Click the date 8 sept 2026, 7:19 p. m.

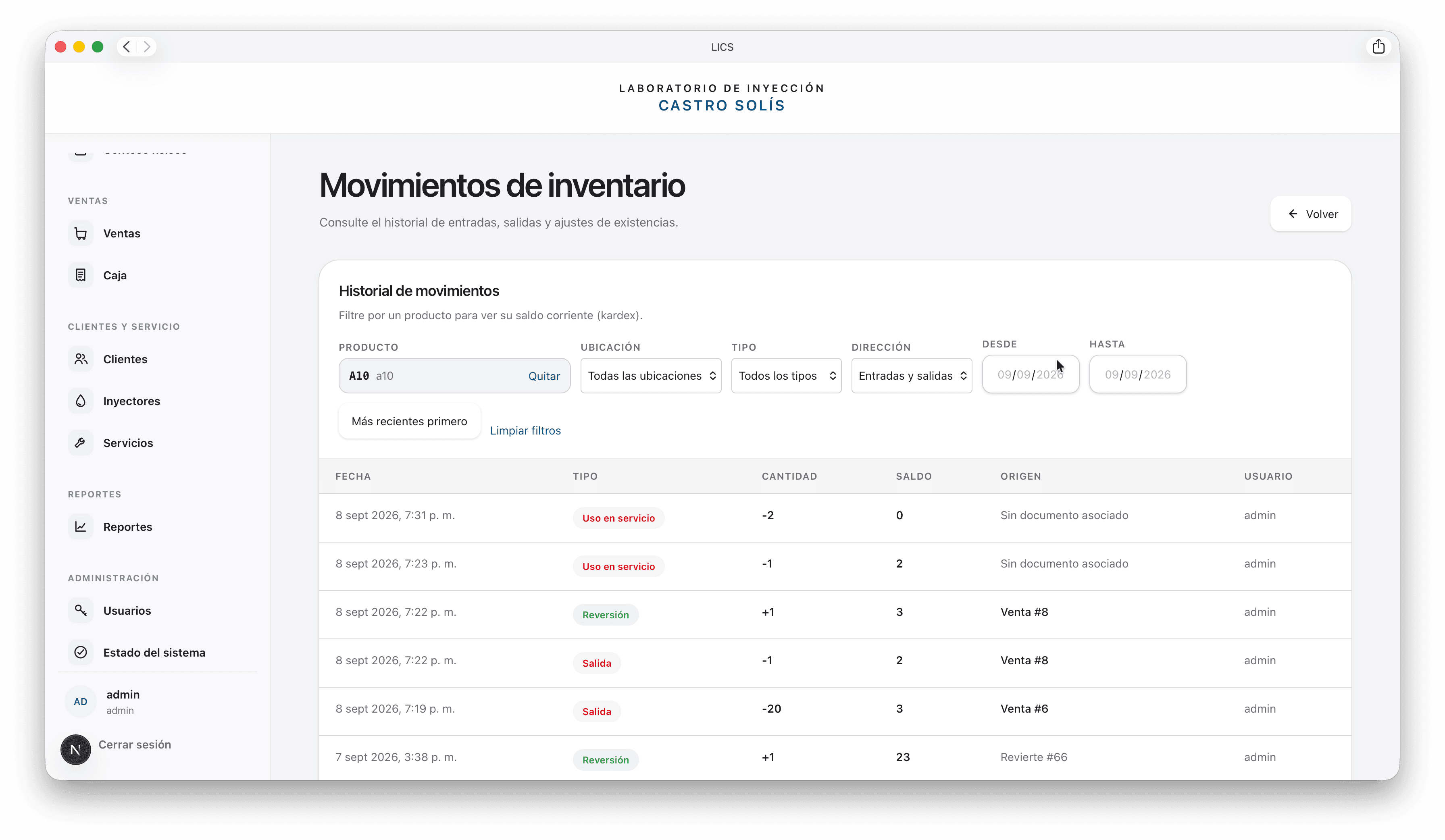pyautogui.click(x=395, y=709)
